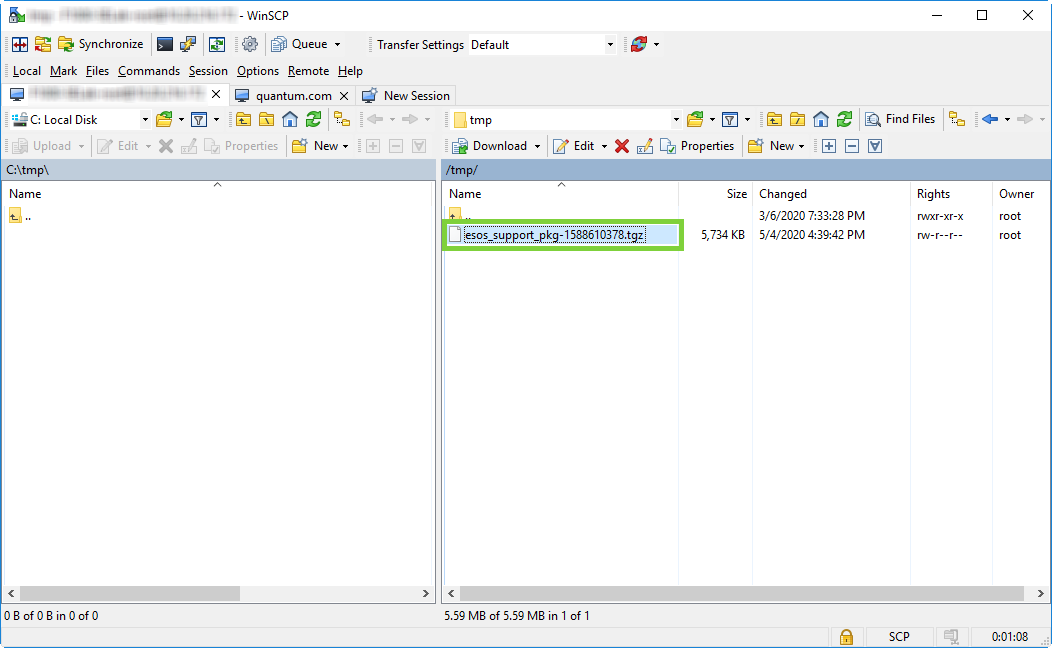The image size is (1052, 648).
Task: Open remote file Properties
Action: coord(697,146)
